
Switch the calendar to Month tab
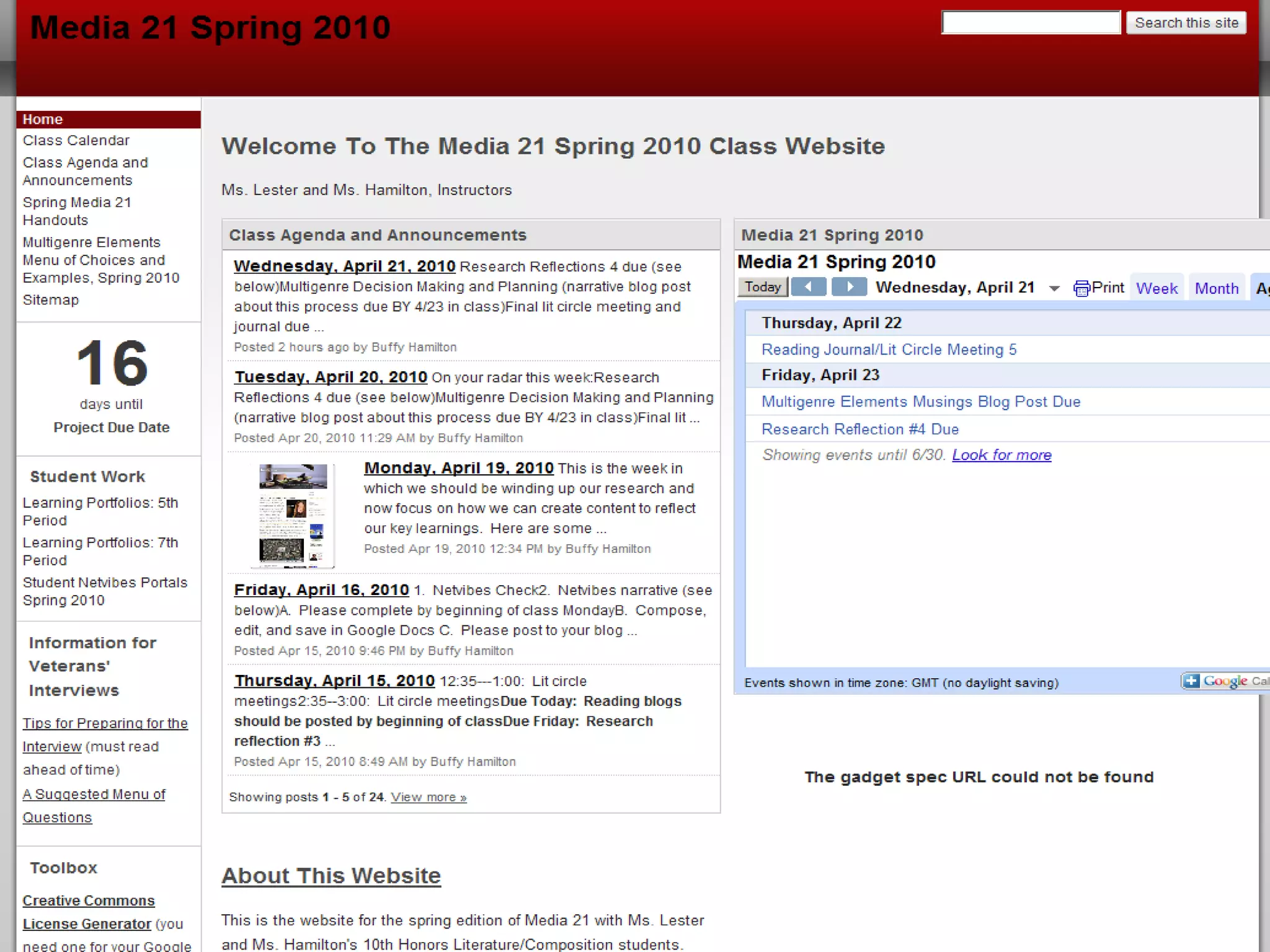1216,288
